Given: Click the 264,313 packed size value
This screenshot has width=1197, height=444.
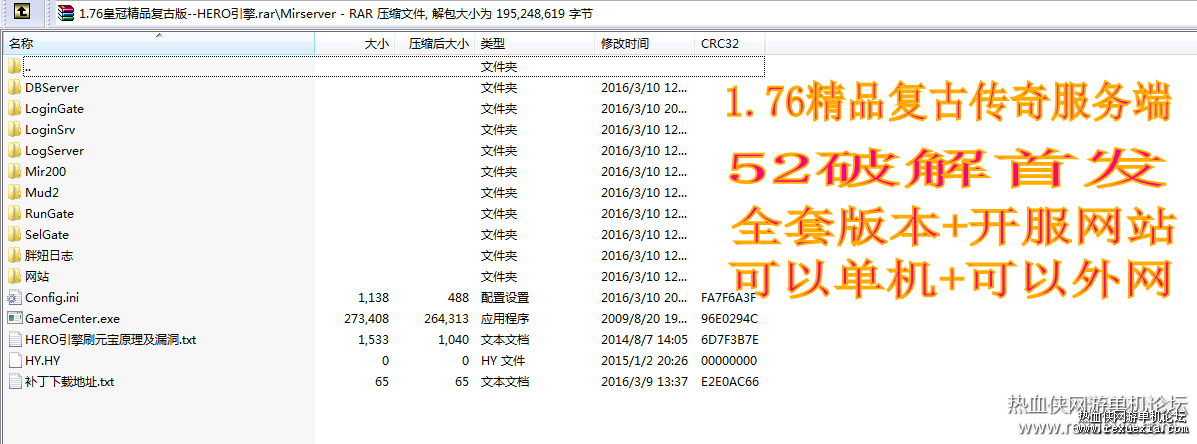Looking at the screenshot, I should [447, 318].
